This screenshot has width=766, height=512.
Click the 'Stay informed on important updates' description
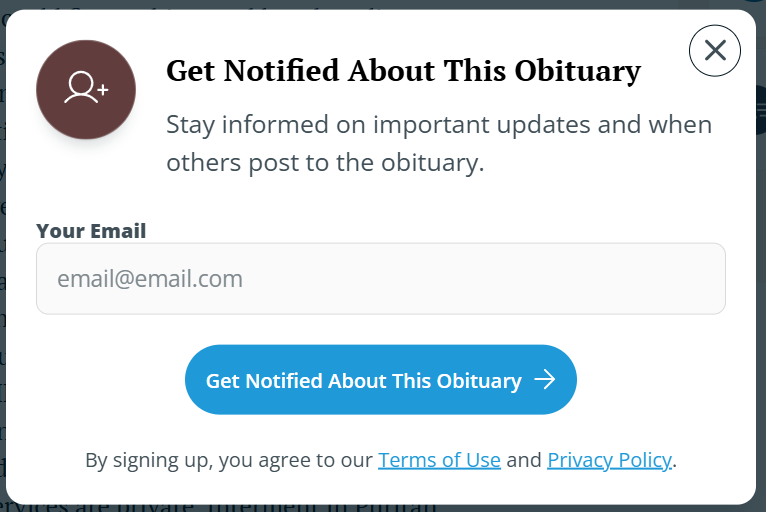(x=438, y=125)
